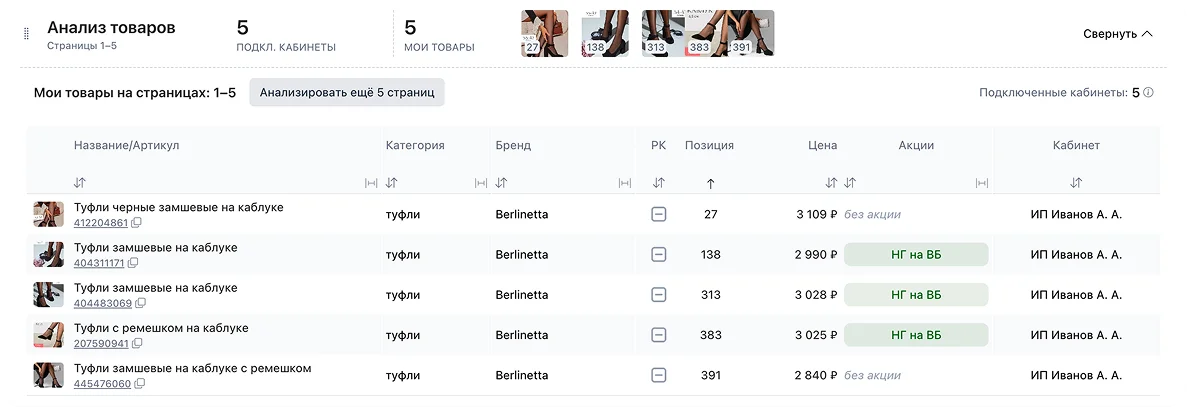Click the info icon near Подключенные кабинеты
The width and height of the screenshot is (1188, 408).
pyautogui.click(x=1148, y=93)
